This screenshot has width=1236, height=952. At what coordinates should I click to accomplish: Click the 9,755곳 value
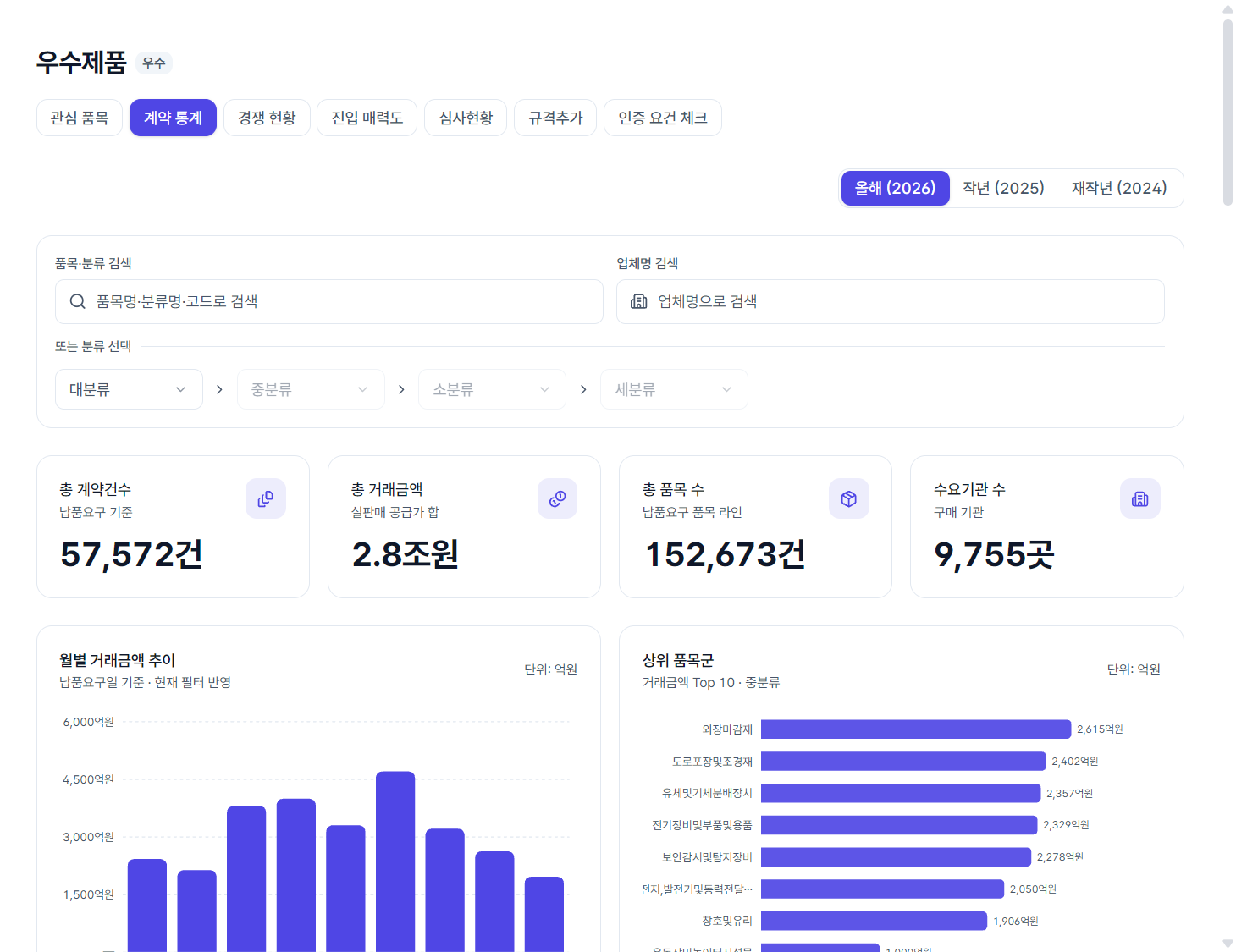[x=994, y=555]
